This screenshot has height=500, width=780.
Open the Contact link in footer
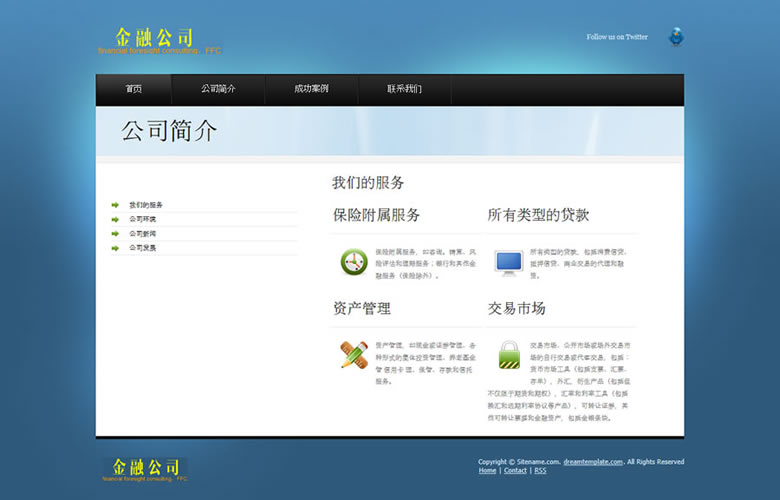(x=515, y=471)
